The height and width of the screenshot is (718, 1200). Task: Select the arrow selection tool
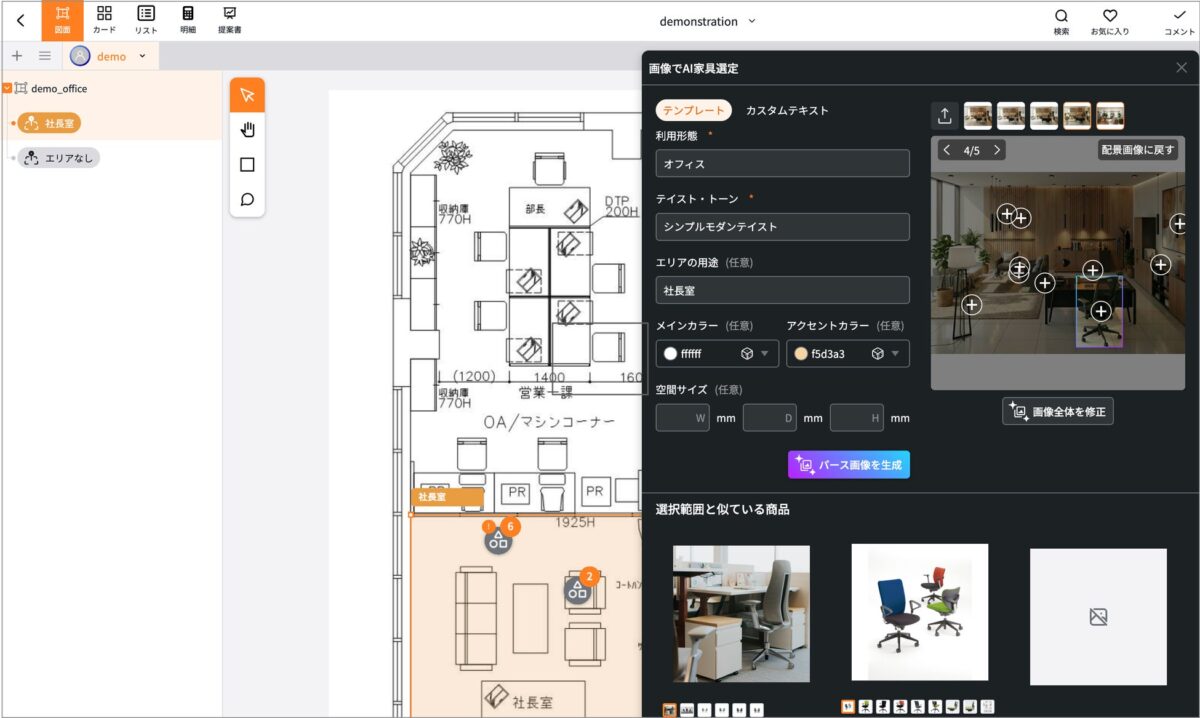246,94
